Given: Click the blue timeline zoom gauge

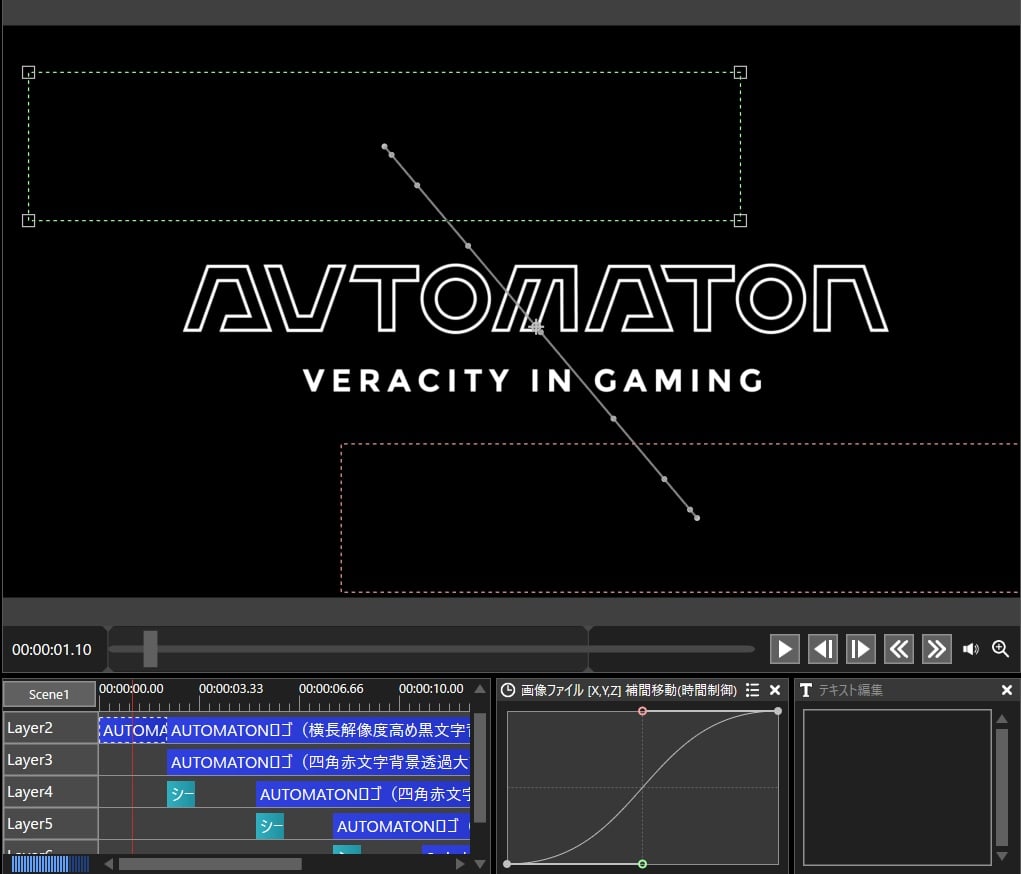Looking at the screenshot, I should 49,864.
